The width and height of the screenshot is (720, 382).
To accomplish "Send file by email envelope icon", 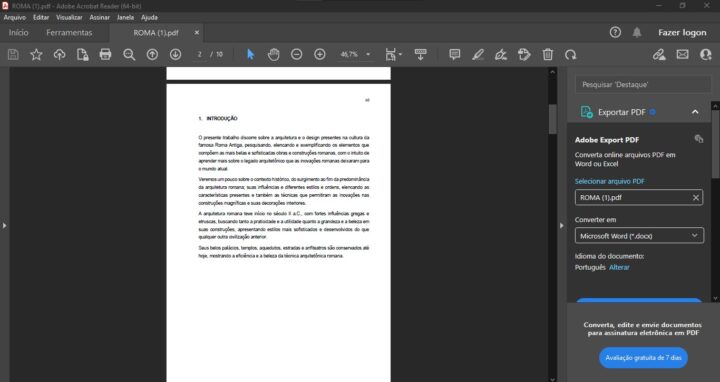I will tap(682, 54).
